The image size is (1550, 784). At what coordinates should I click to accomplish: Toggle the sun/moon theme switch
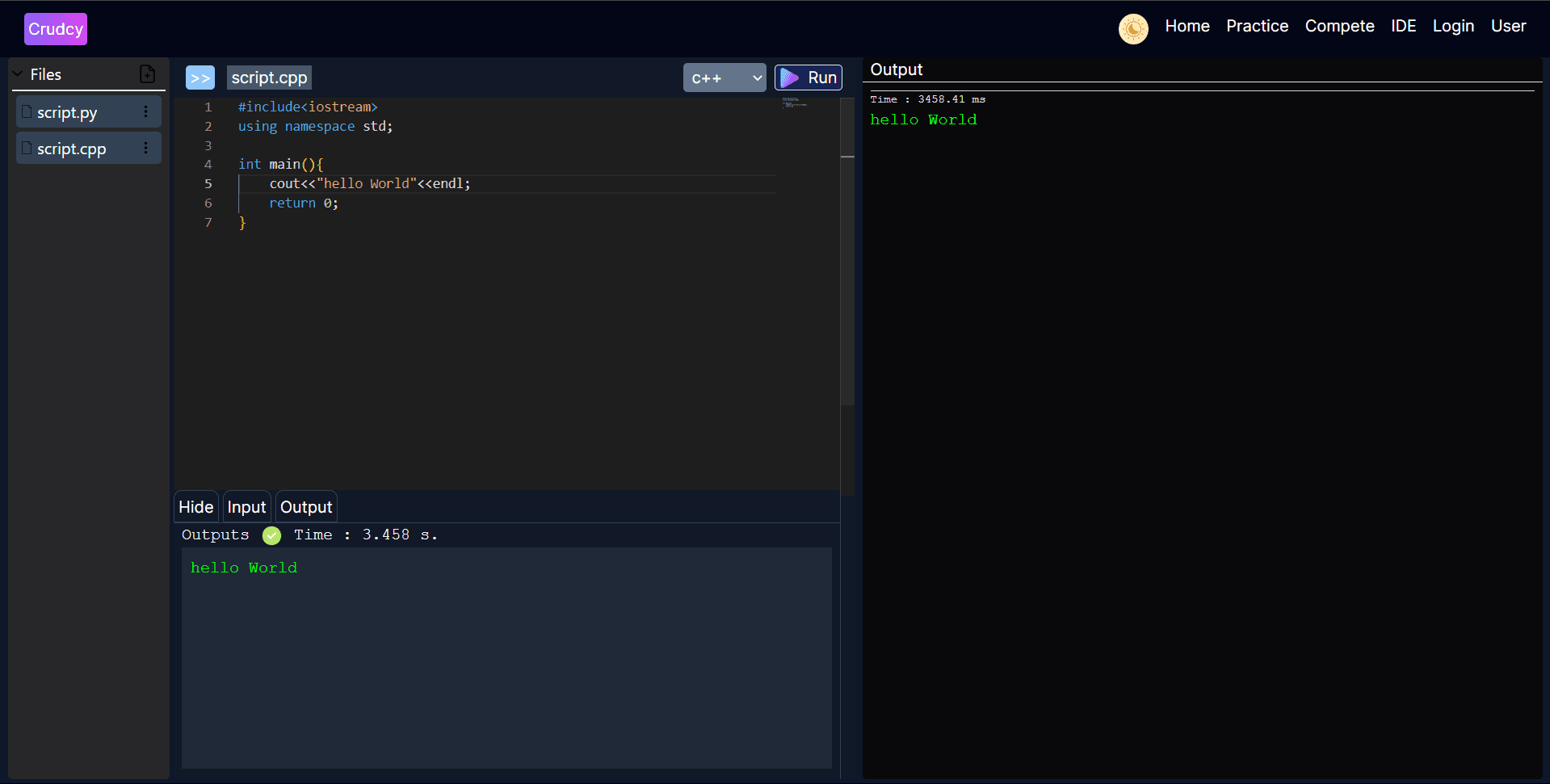click(1133, 29)
